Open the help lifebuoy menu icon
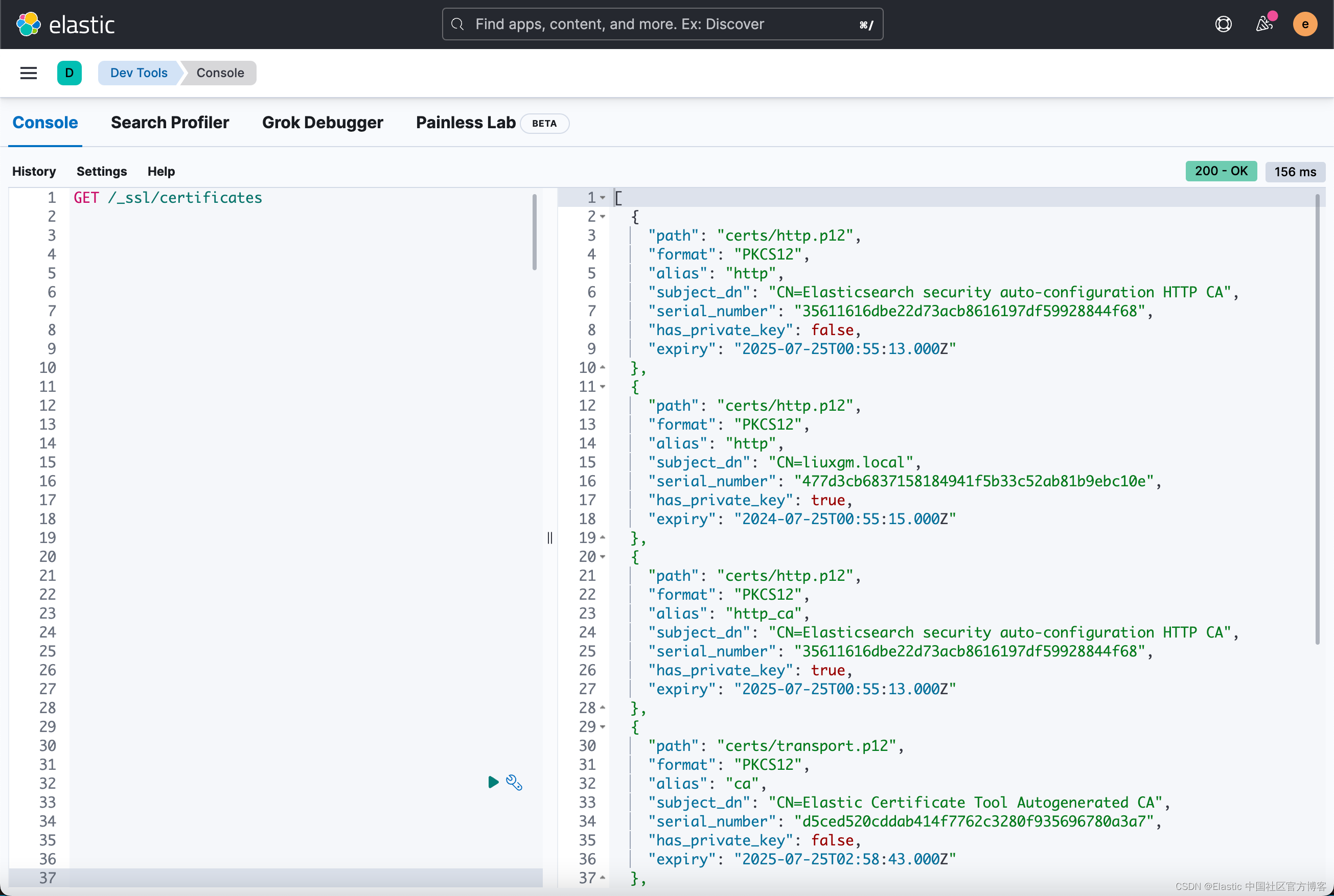 1223,24
